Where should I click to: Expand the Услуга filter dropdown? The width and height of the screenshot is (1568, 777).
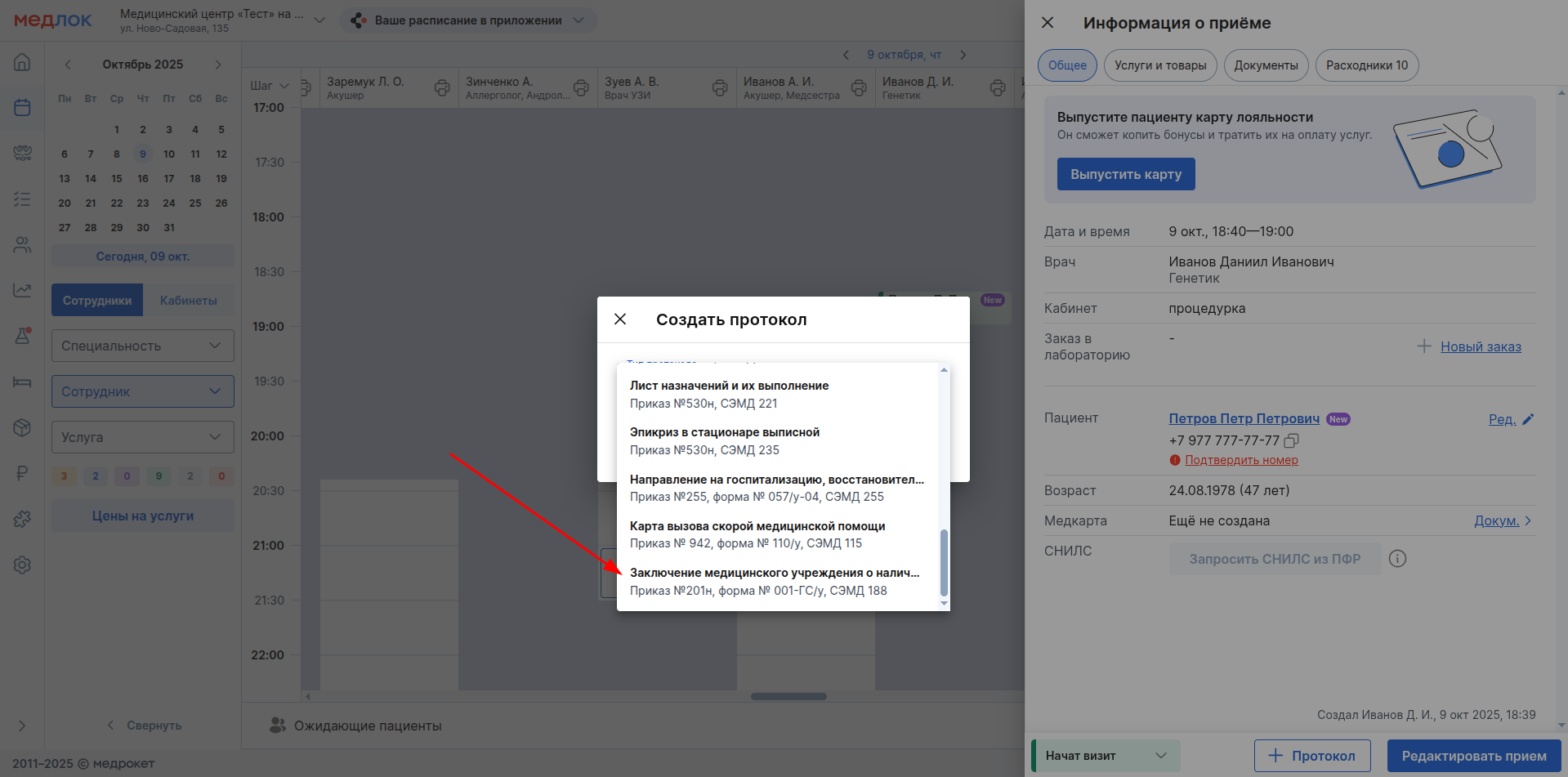click(x=143, y=437)
